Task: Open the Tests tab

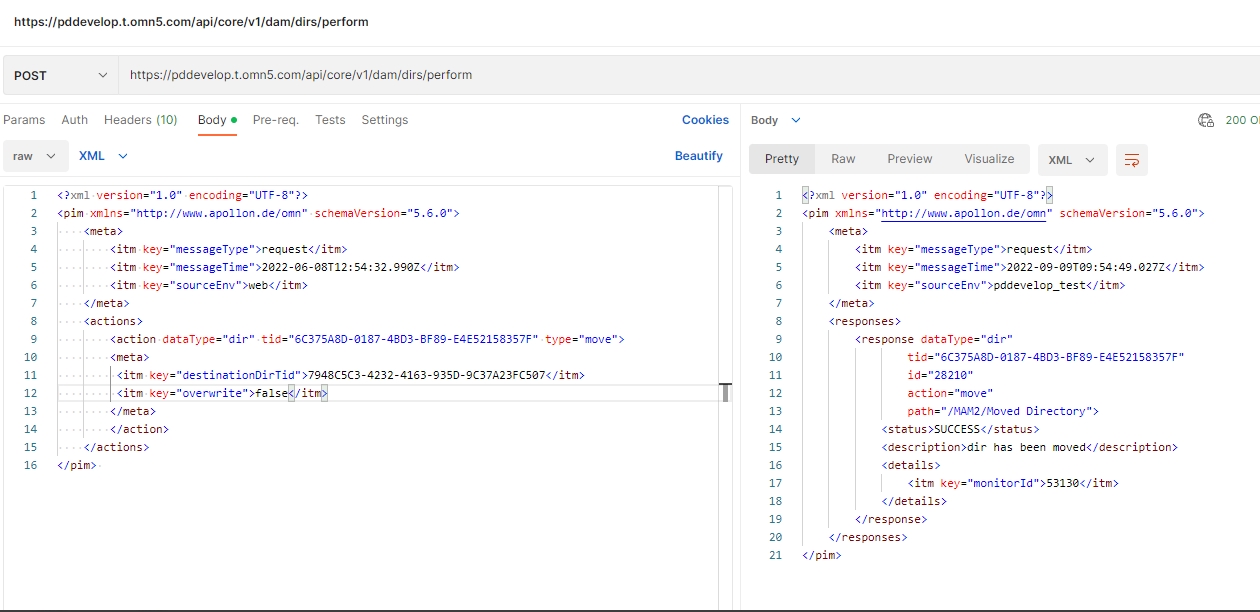Action: tap(330, 120)
